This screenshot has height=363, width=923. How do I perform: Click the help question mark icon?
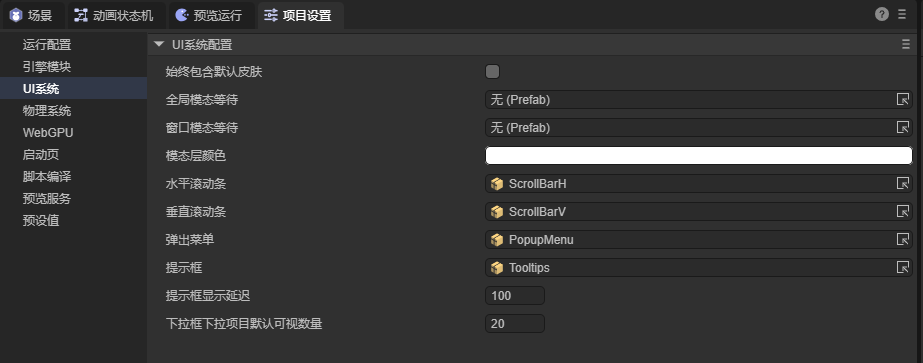(881, 15)
